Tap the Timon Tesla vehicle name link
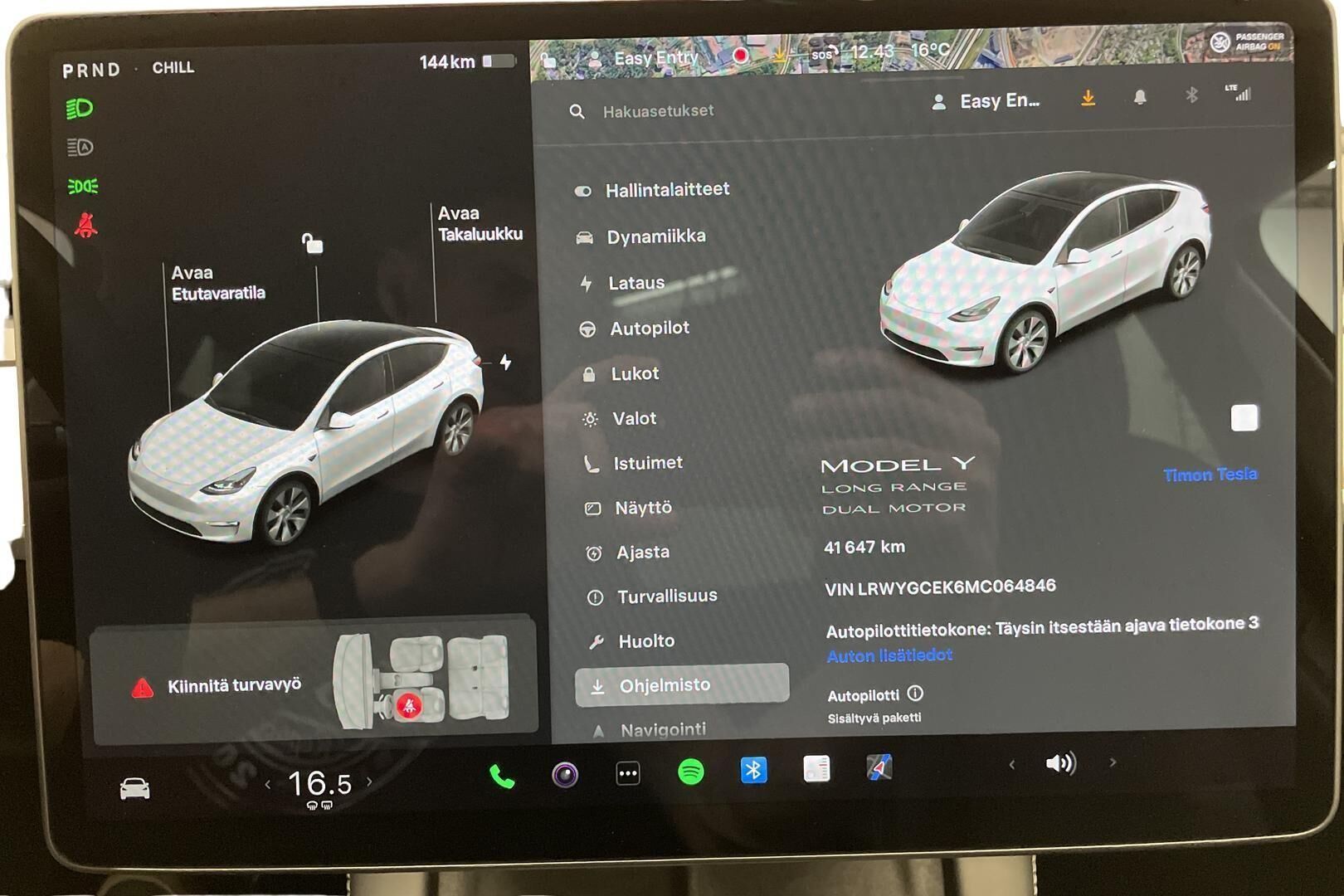Screen dimensions: 1344x896 [x=1210, y=475]
